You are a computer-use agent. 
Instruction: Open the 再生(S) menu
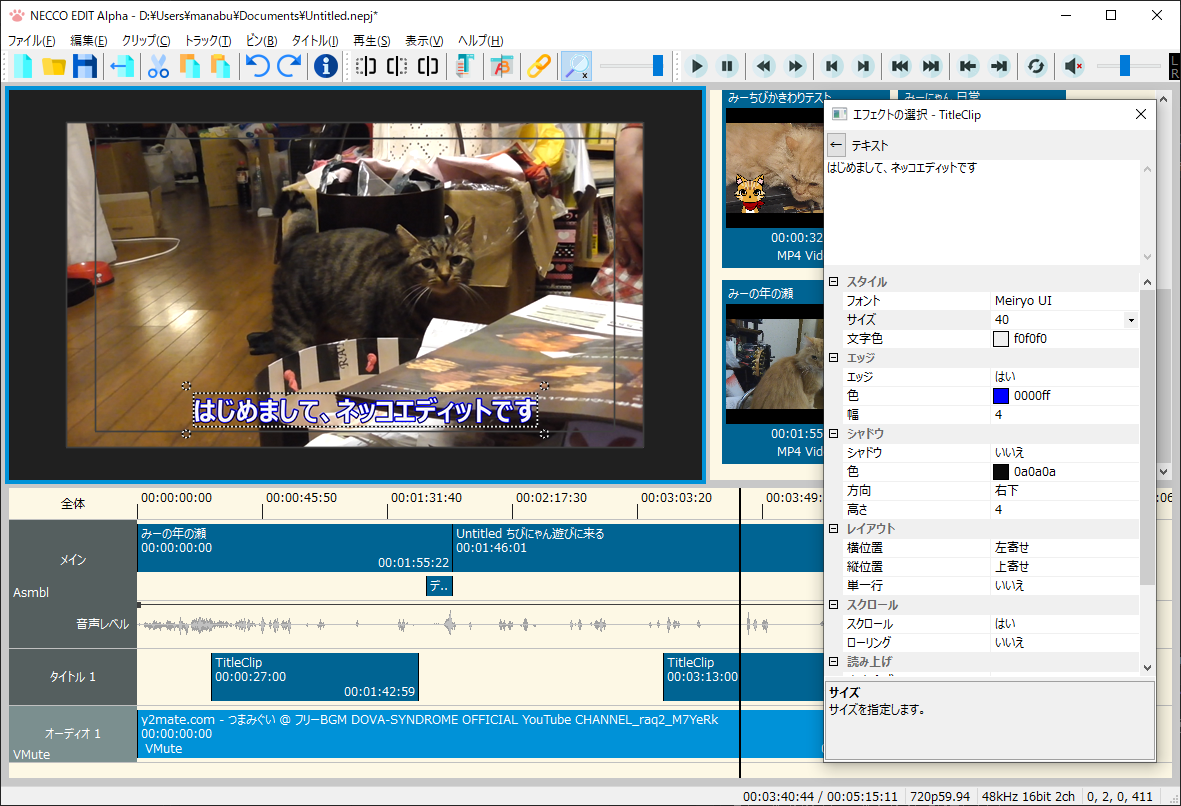pyautogui.click(x=371, y=41)
